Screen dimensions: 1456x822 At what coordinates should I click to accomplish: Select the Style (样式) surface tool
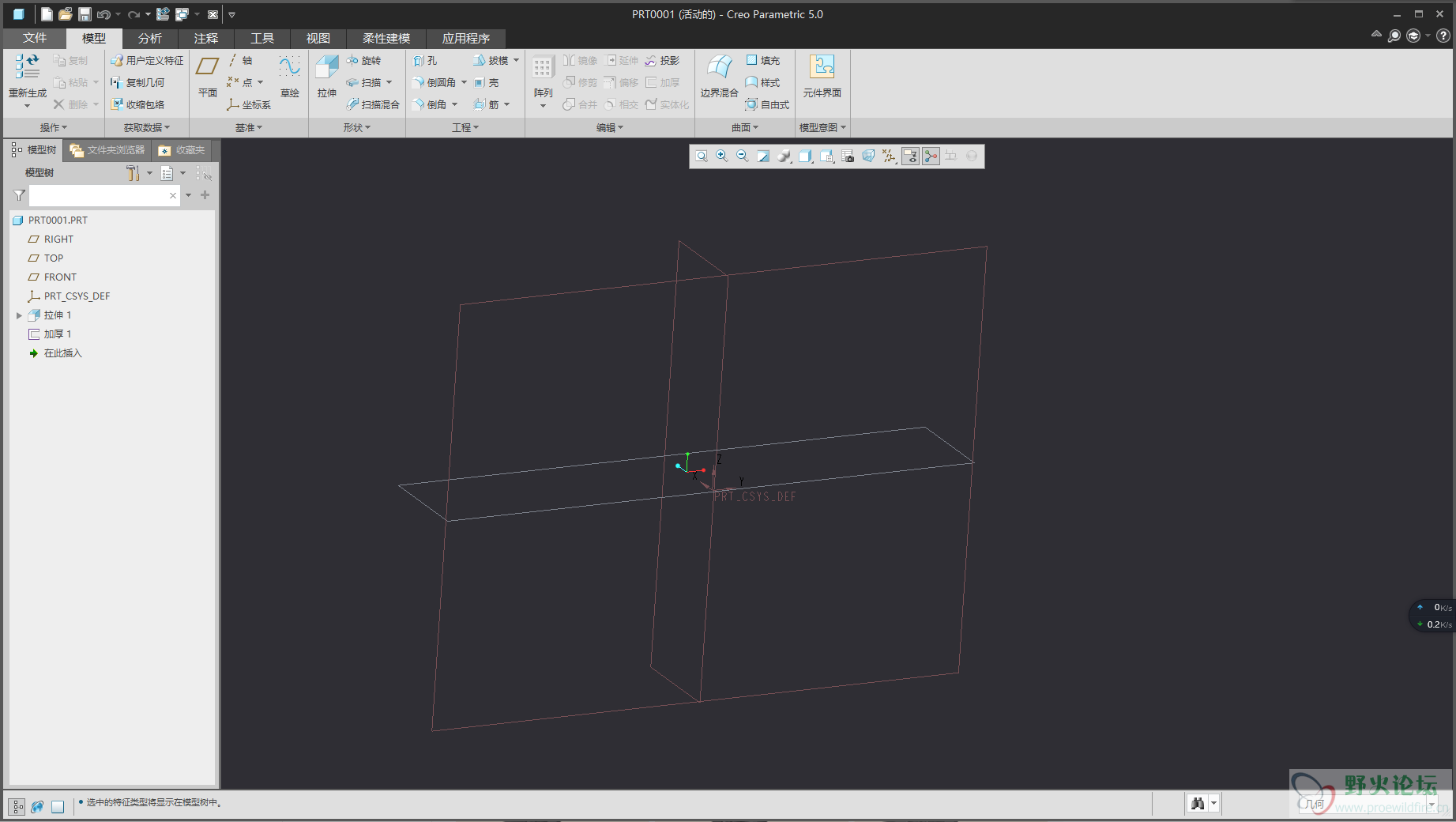(762, 82)
